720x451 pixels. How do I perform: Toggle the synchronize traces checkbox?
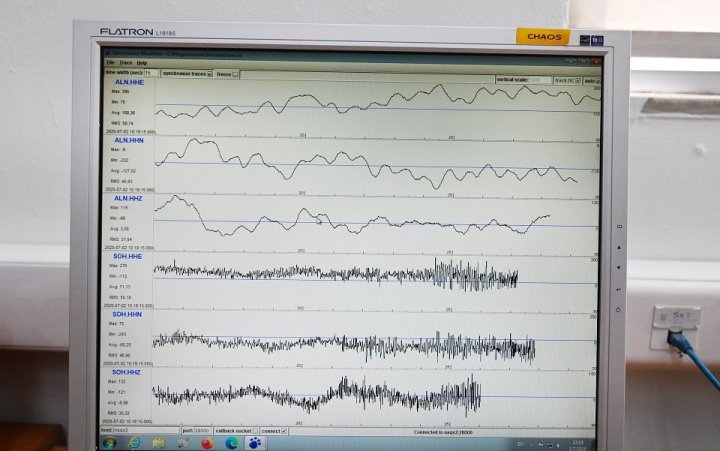click(210, 73)
